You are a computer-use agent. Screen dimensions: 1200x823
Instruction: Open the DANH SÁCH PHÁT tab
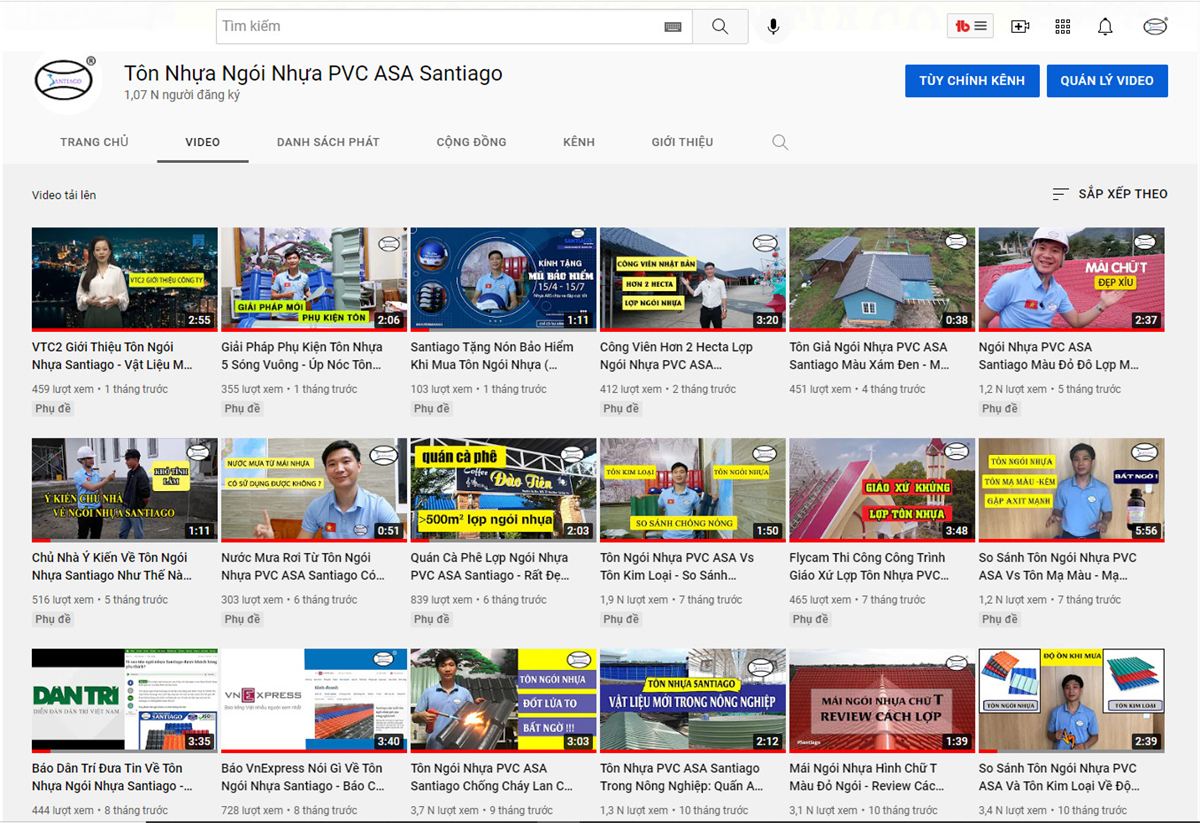pos(328,142)
